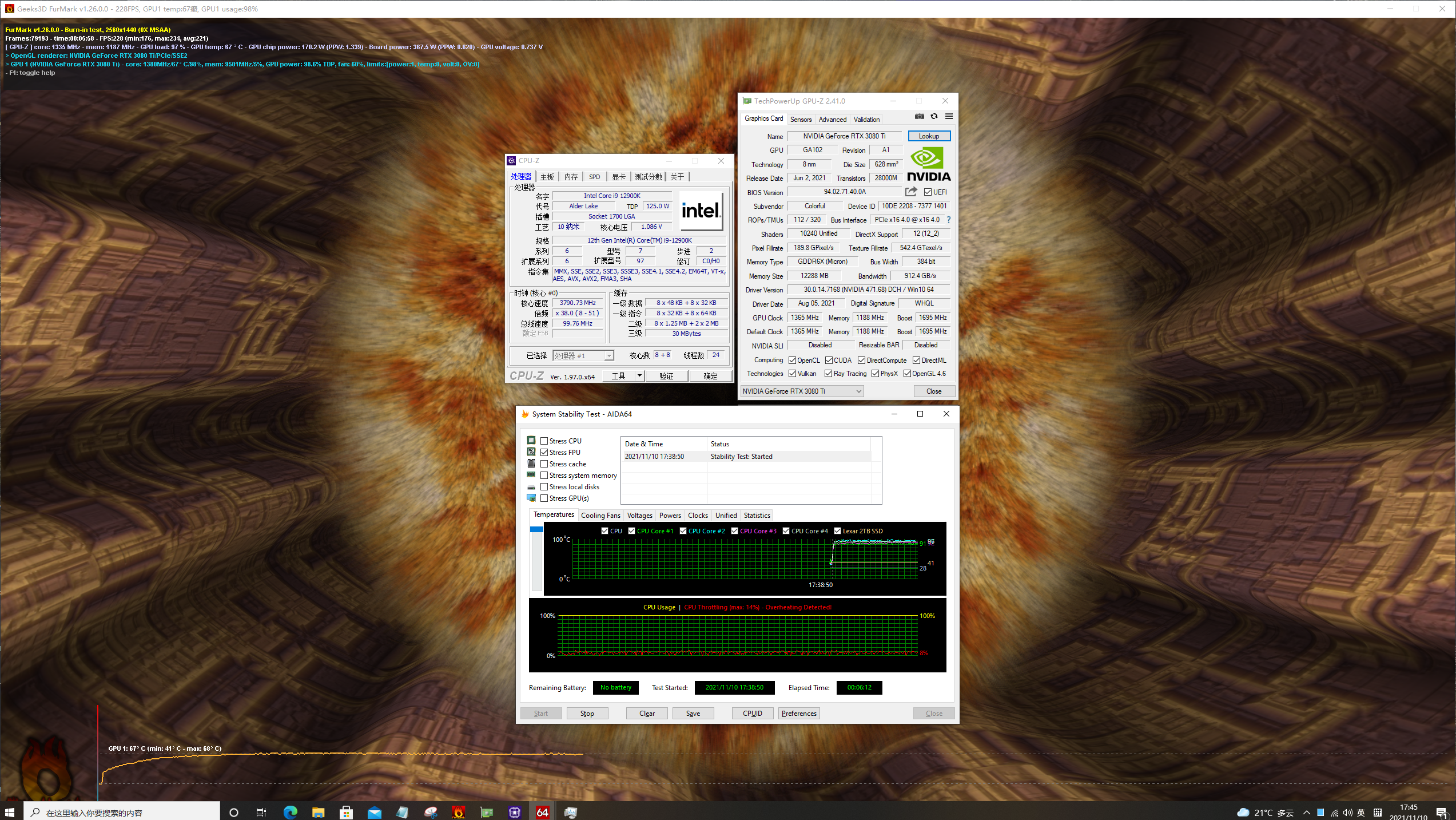Screen dimensions: 1456x820
Task: Expand the GPU selection dropdown in GPU-Z
Action: pos(858,391)
